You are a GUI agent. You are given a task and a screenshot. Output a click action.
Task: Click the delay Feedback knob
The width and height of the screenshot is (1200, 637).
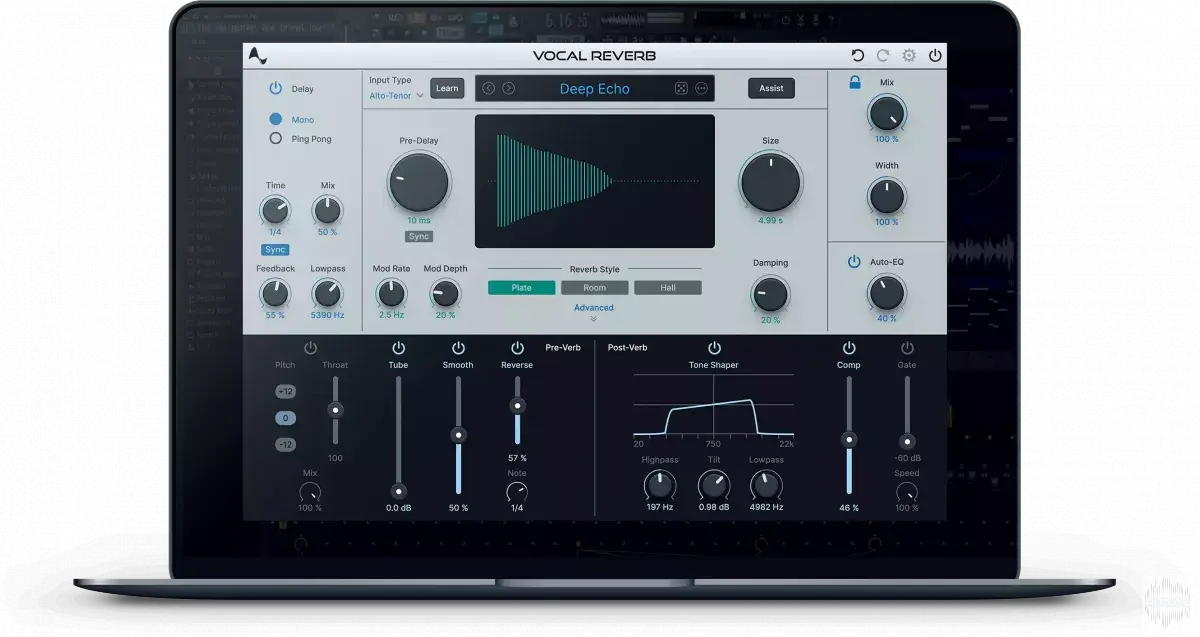point(275,293)
